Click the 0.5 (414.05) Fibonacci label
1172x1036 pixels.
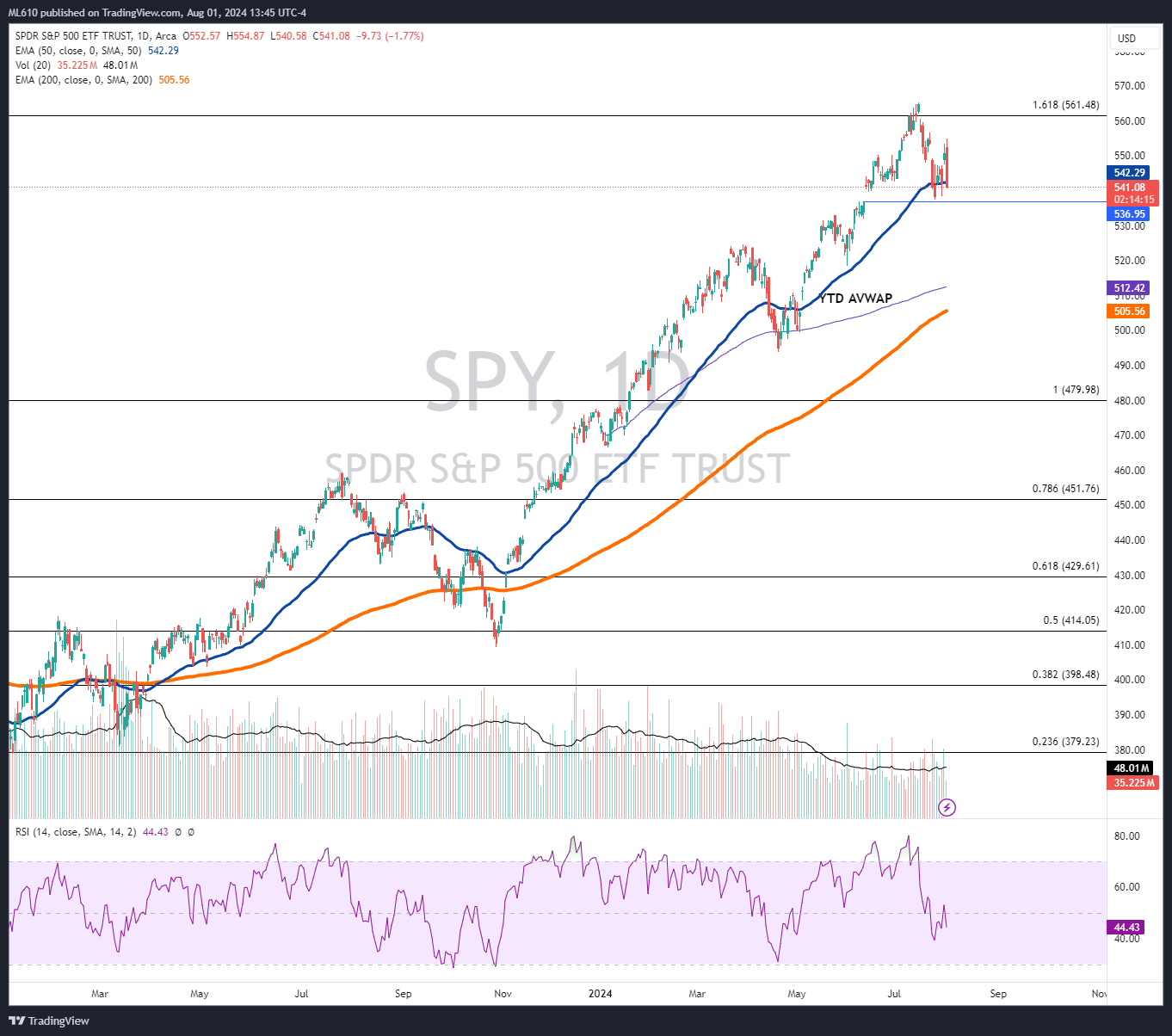click(x=1070, y=620)
